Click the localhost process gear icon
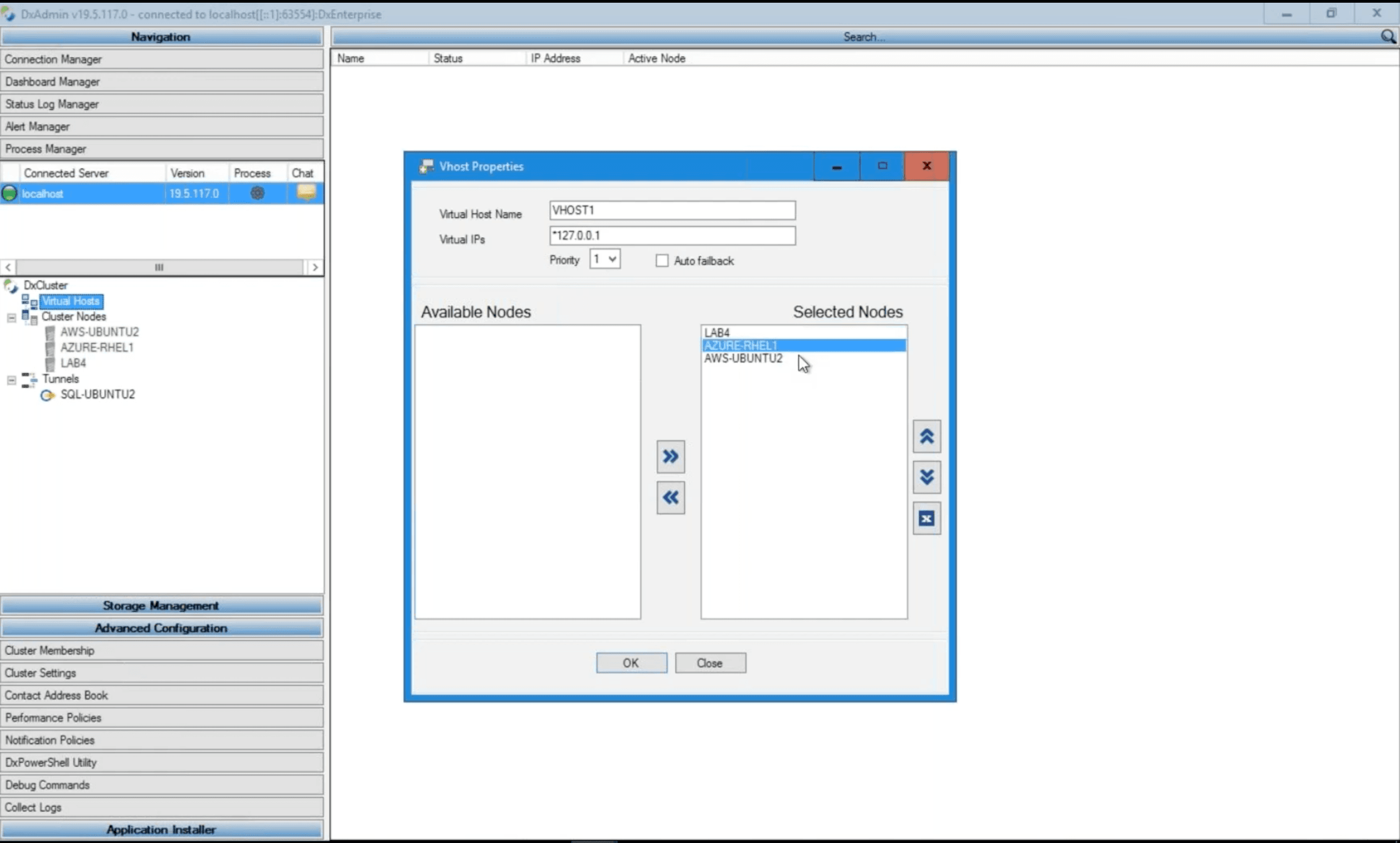This screenshot has width=1400, height=843. click(257, 193)
